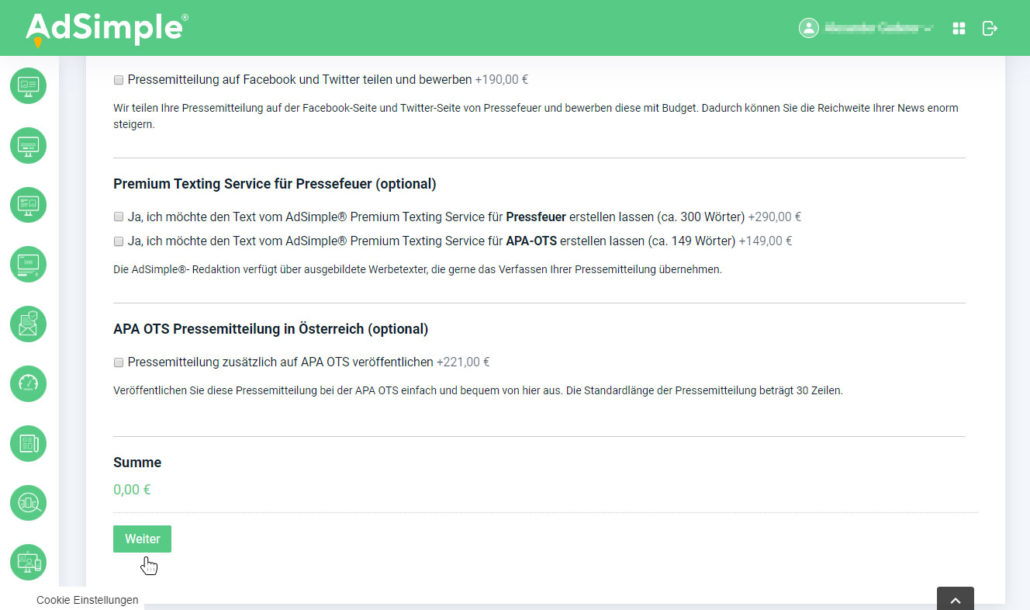The height and width of the screenshot is (610, 1030).
Task: Click the AdSimple logo in the header
Action: [x=106, y=28]
